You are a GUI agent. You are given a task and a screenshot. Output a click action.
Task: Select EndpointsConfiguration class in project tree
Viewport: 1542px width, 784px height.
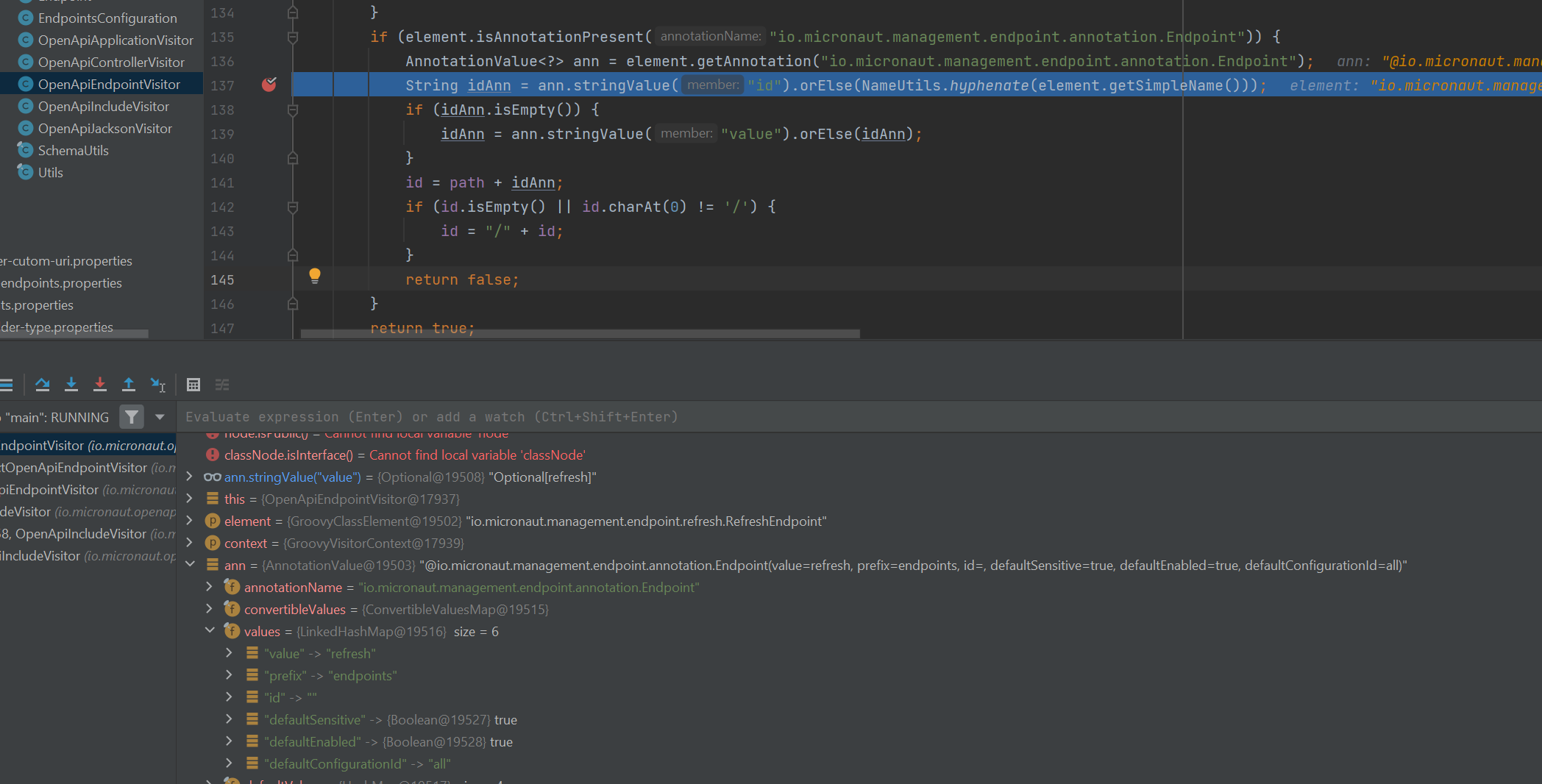(x=107, y=18)
